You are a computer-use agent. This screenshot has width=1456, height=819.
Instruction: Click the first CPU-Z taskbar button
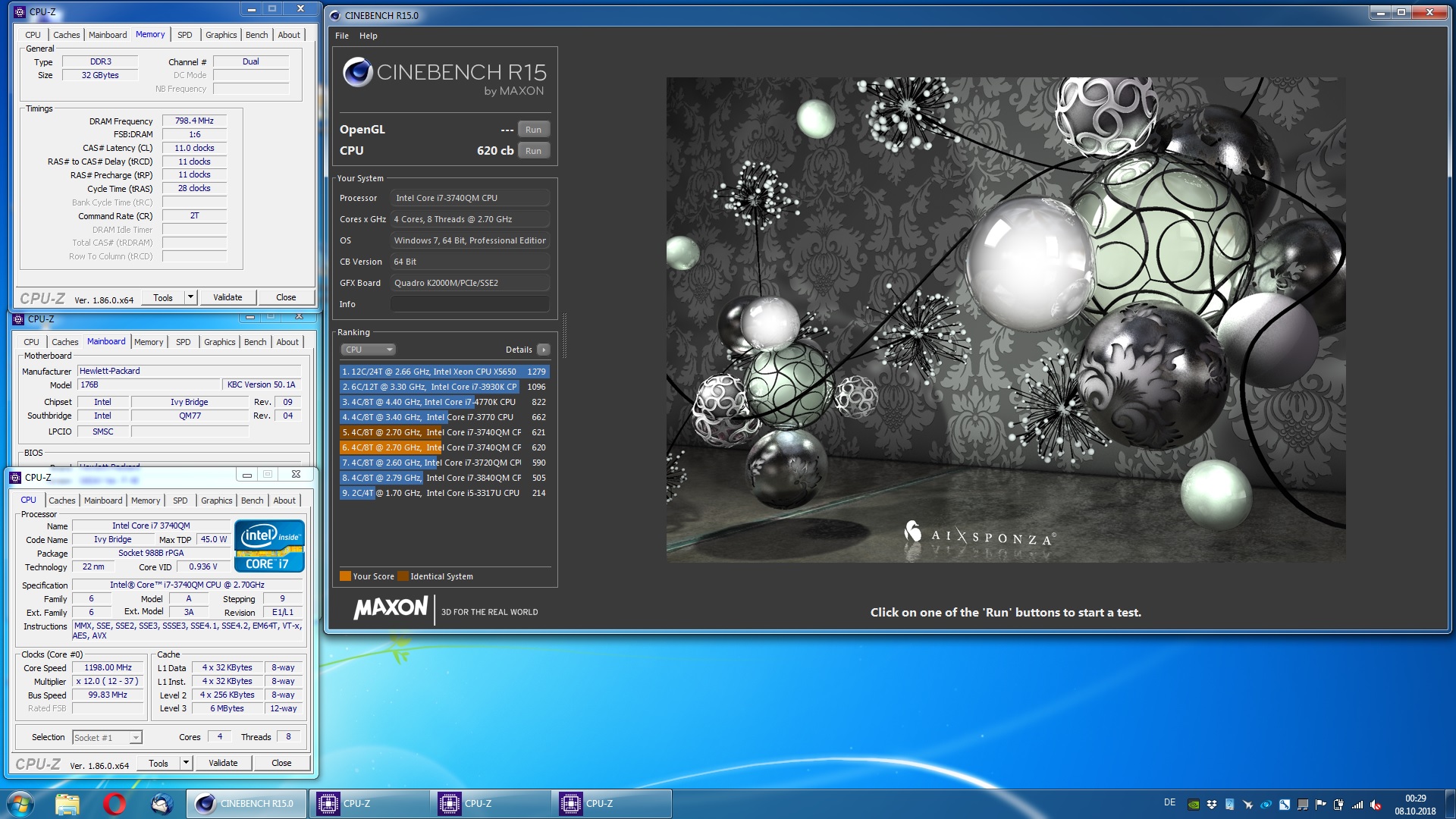pos(369,804)
